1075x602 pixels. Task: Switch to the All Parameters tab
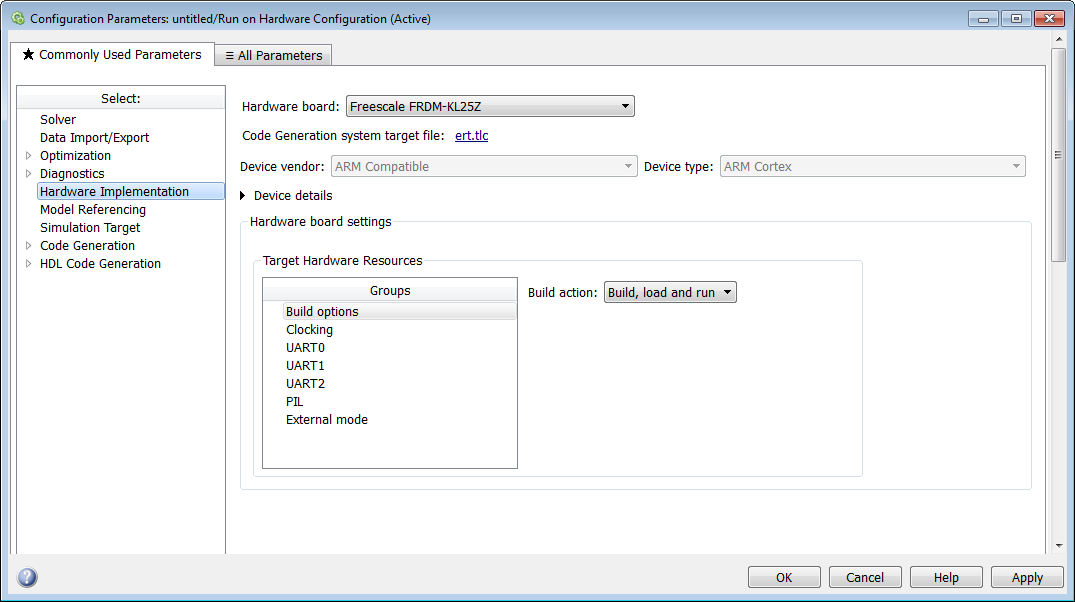(x=273, y=56)
